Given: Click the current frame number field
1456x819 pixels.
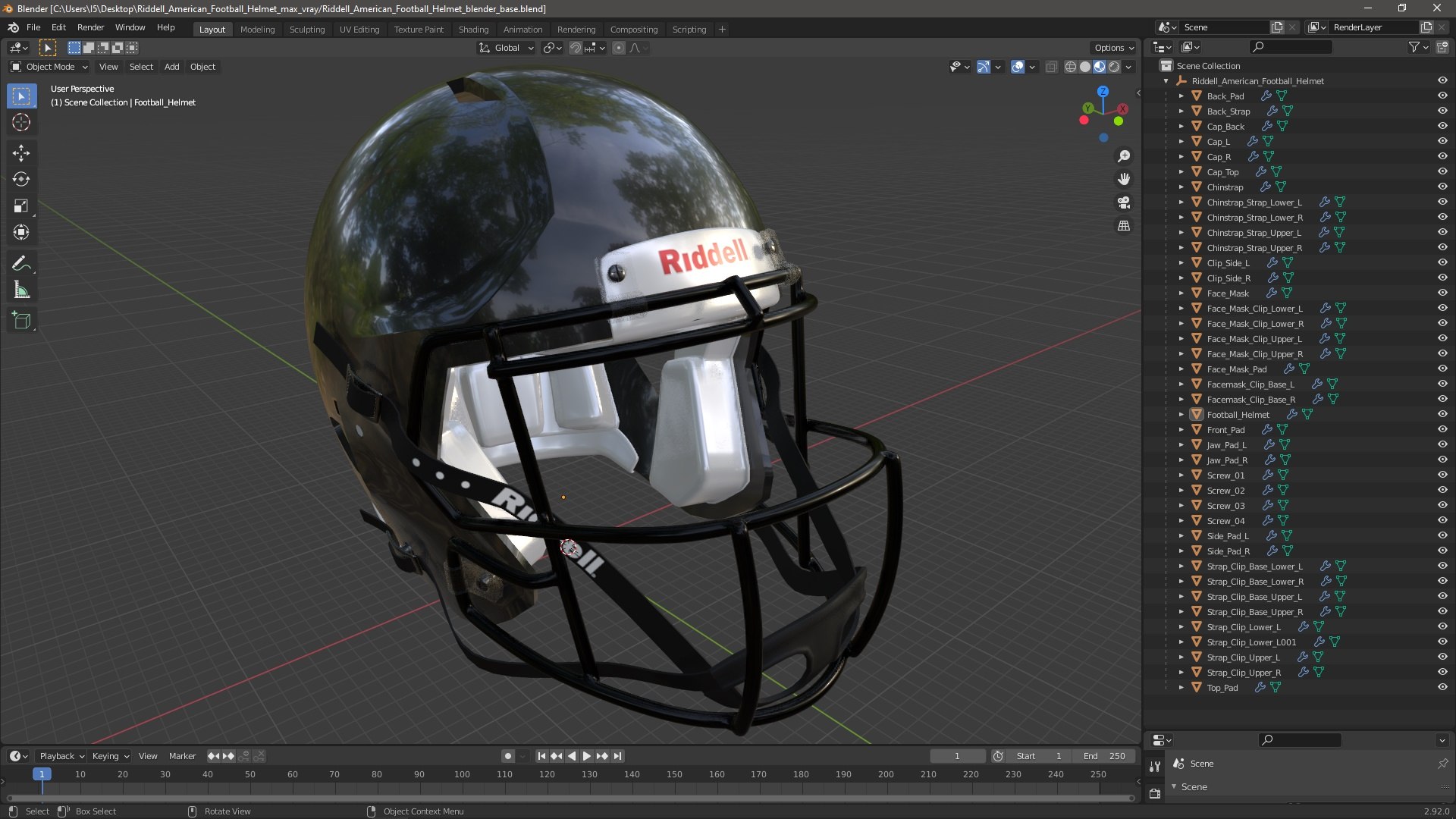Looking at the screenshot, I should coord(957,756).
